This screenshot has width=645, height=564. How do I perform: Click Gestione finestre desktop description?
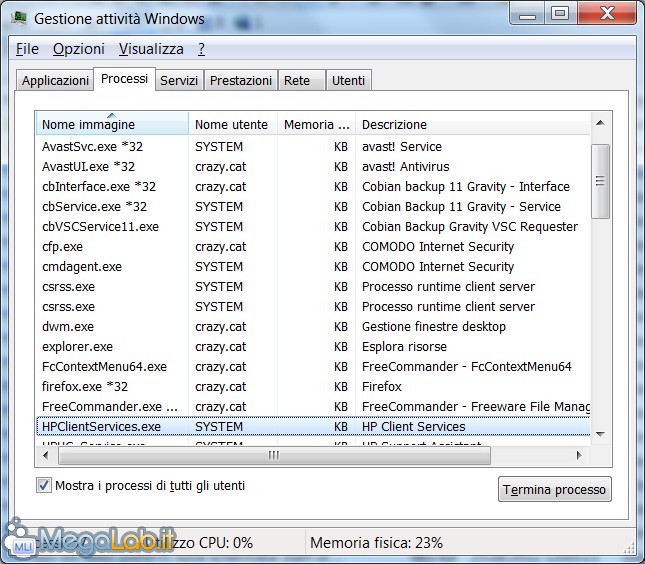(x=434, y=327)
